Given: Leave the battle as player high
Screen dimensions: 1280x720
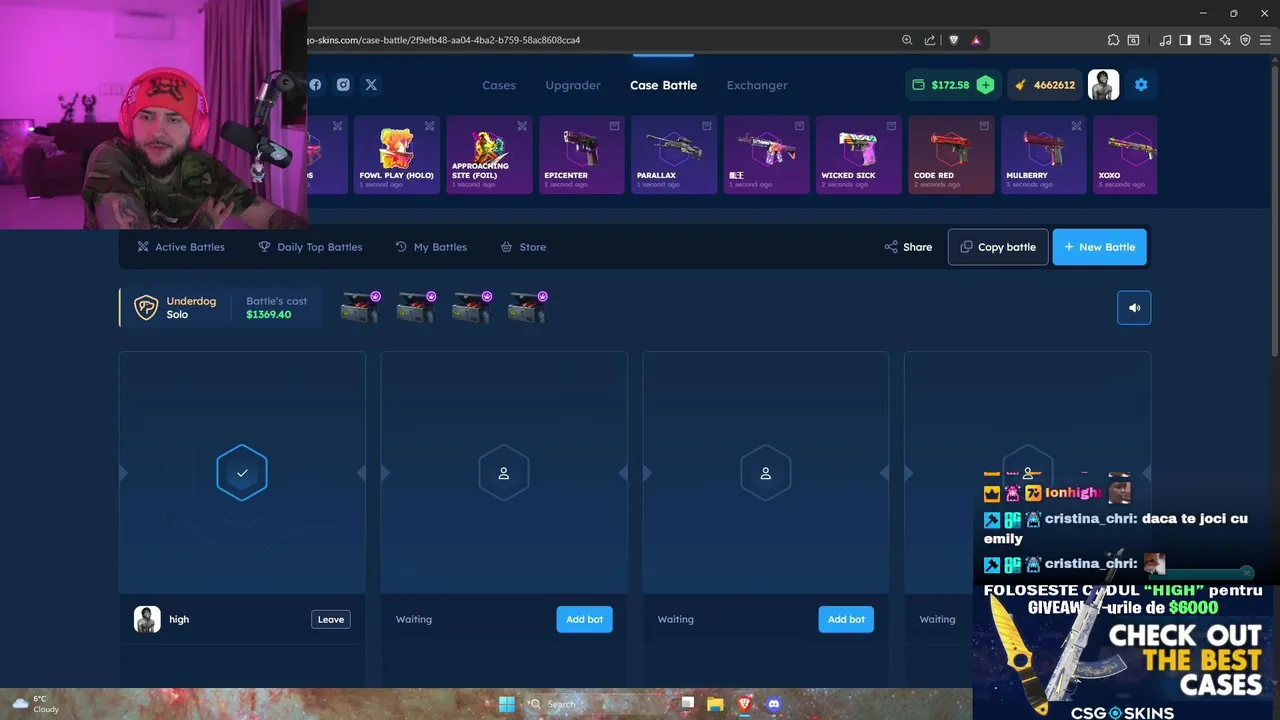Looking at the screenshot, I should click(x=331, y=619).
